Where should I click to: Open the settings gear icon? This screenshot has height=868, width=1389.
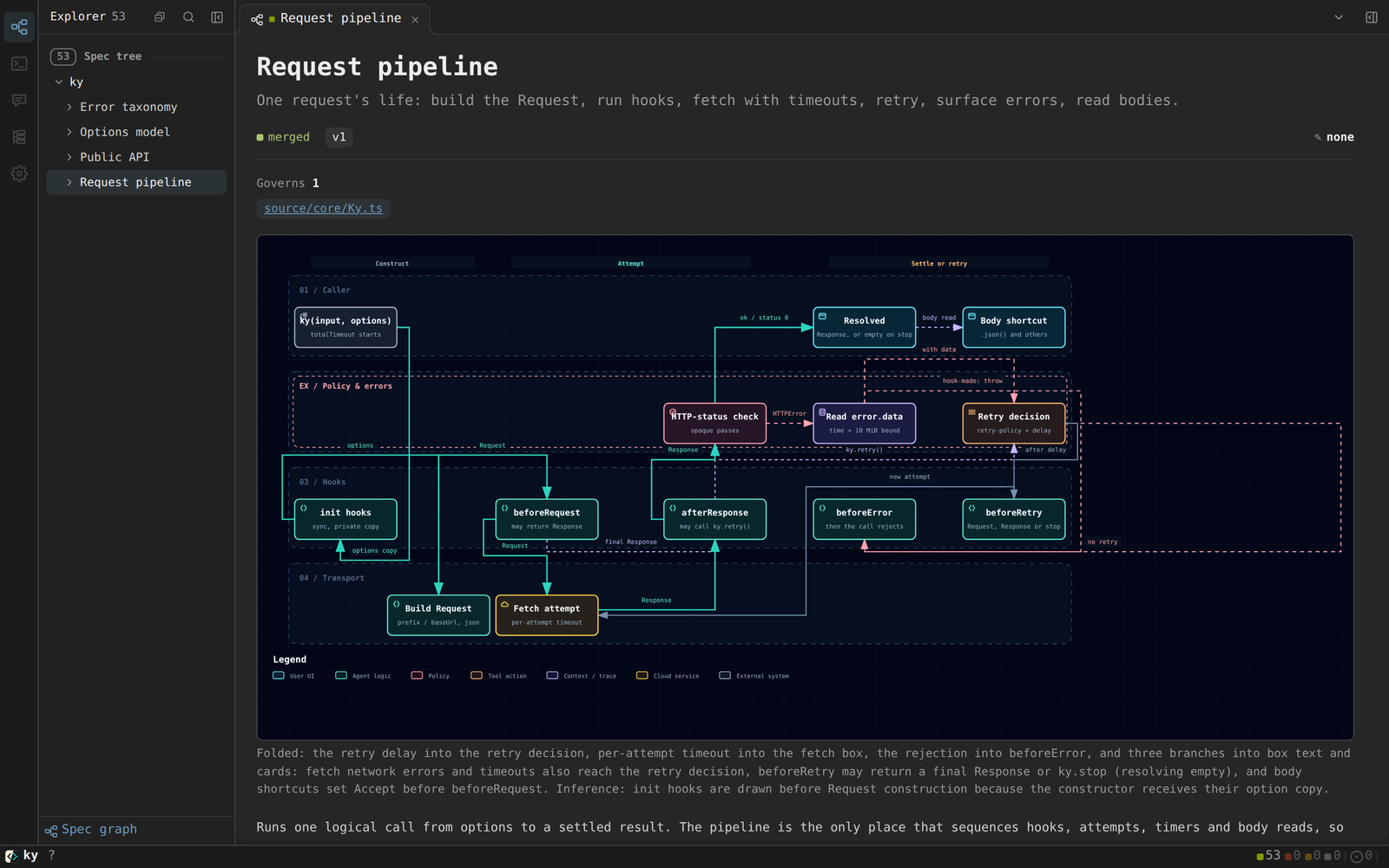[x=19, y=174]
